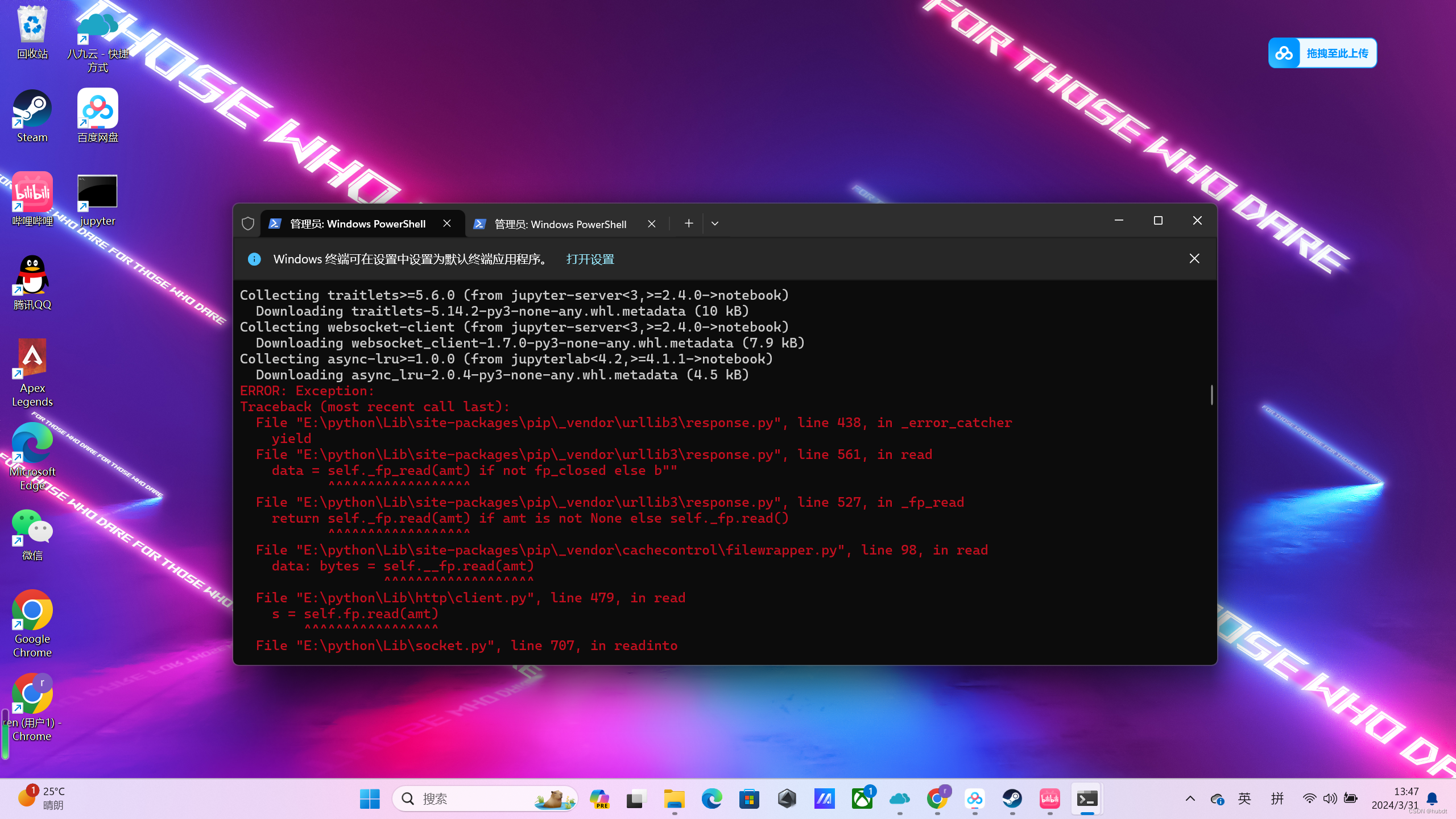Image resolution: width=1456 pixels, height=819 pixels.
Task: Click the Windows Start button
Action: (x=370, y=799)
